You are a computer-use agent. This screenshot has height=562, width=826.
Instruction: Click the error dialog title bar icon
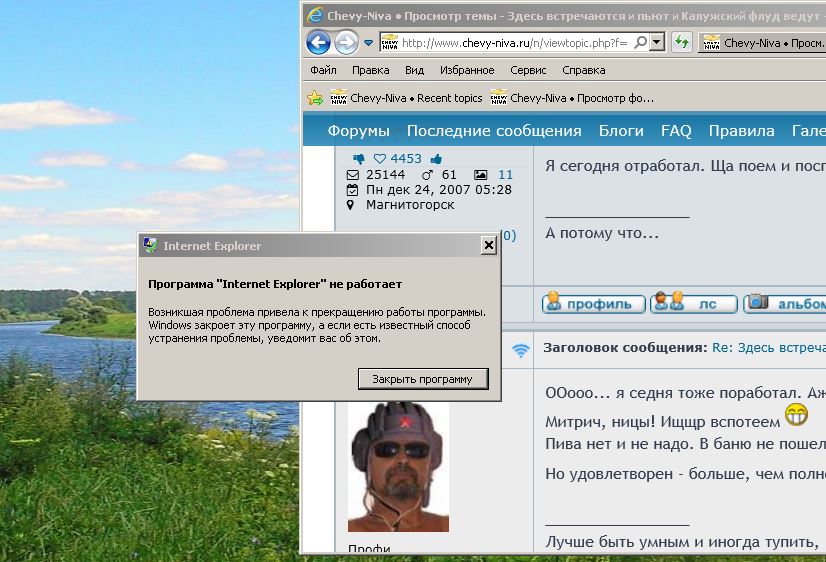coord(150,245)
